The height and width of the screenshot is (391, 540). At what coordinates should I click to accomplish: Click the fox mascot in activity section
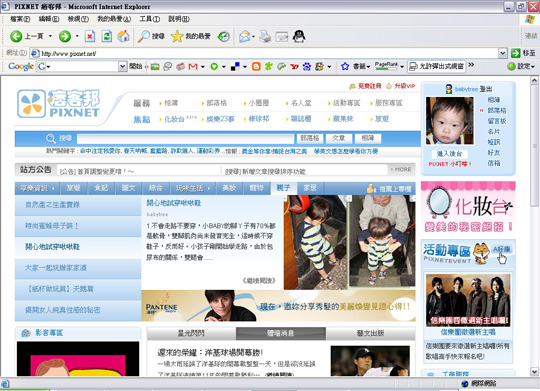point(481,253)
